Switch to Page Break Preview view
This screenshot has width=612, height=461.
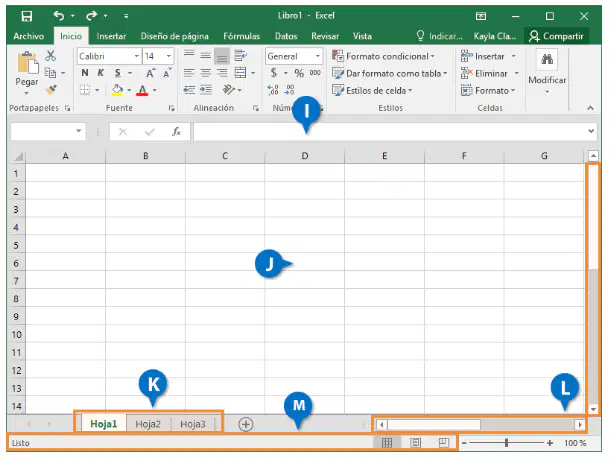coord(444,443)
